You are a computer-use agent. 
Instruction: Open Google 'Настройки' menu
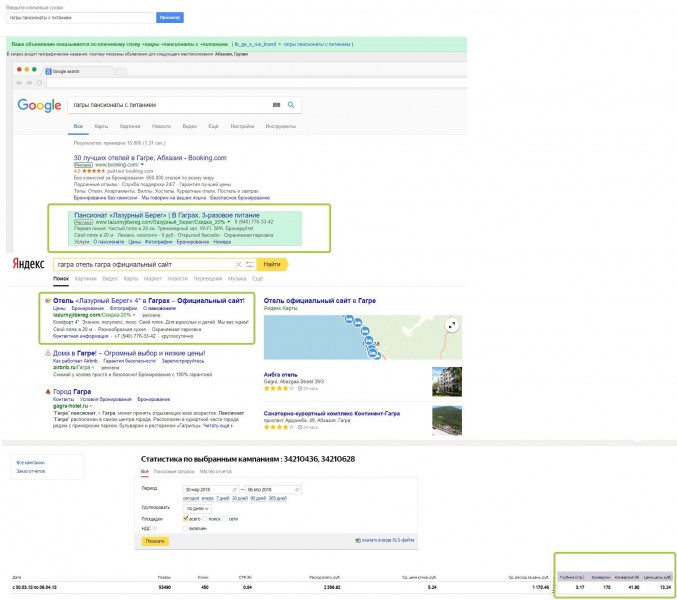pos(242,126)
